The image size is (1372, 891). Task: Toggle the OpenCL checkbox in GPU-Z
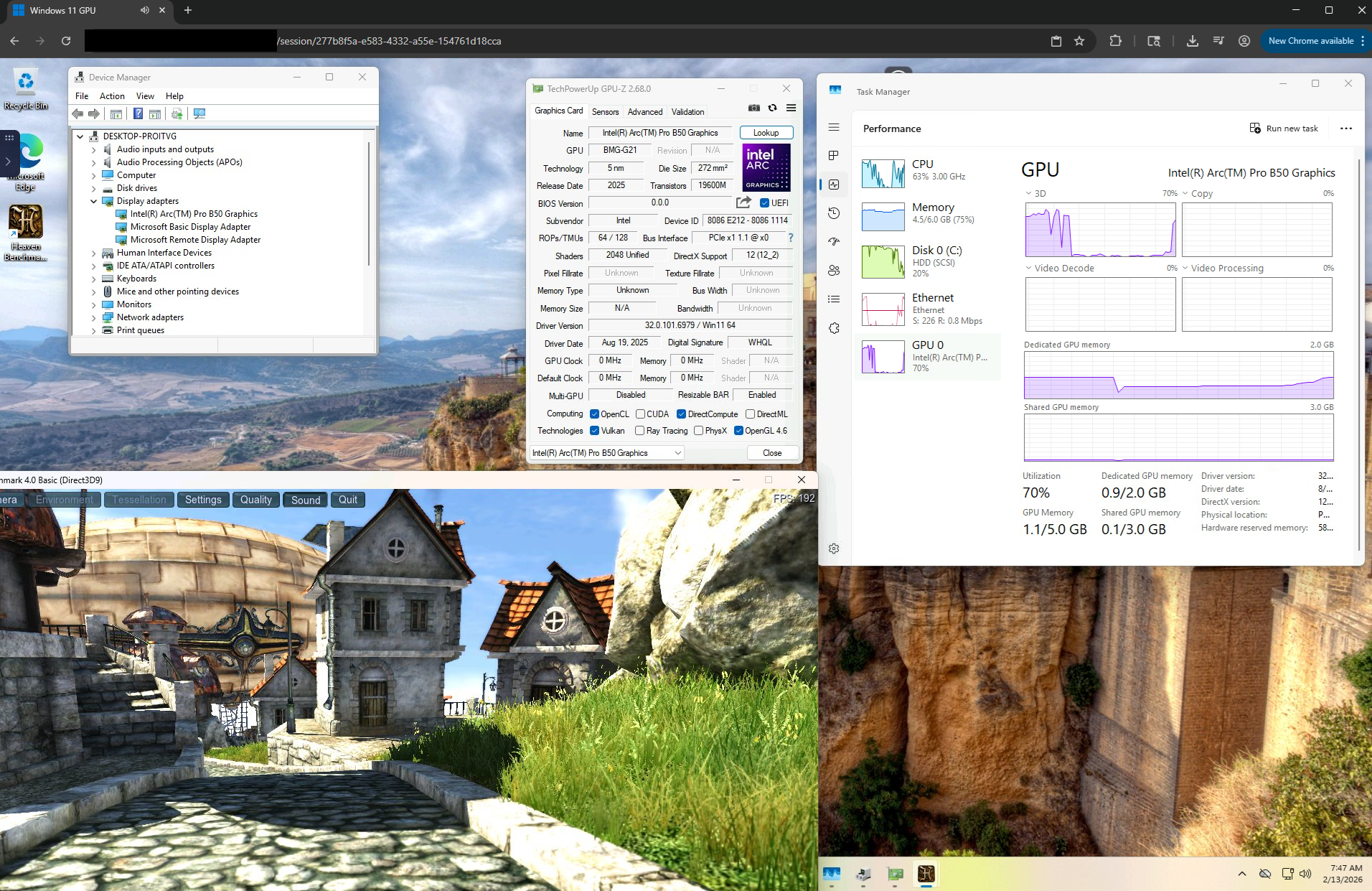[594, 414]
